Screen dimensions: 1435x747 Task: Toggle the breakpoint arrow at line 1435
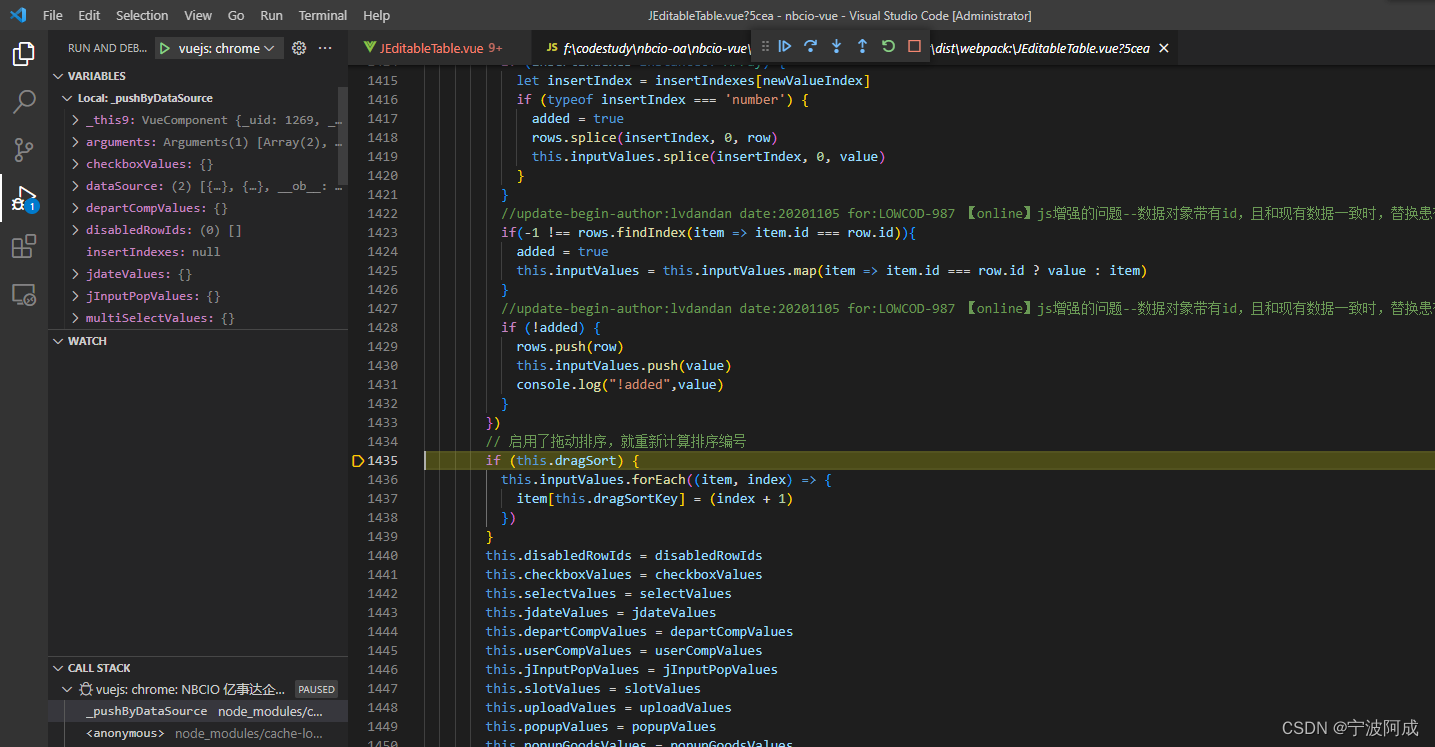357,460
